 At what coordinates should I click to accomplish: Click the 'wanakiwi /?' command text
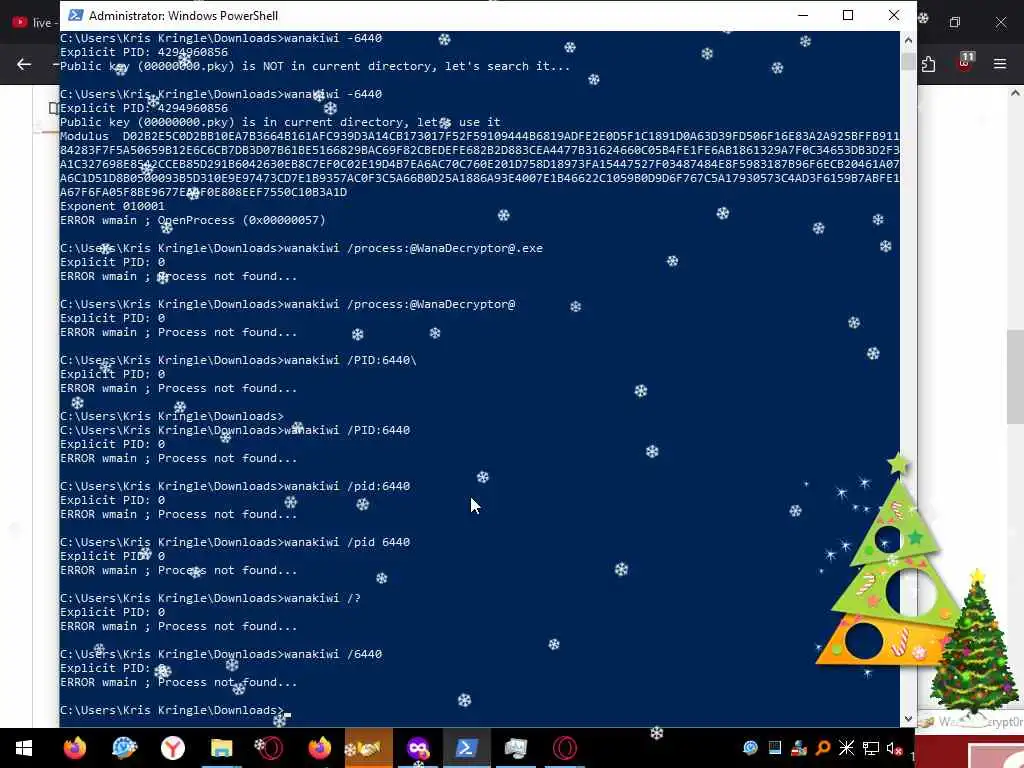323,598
